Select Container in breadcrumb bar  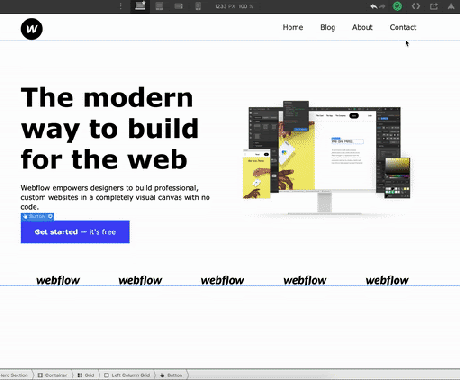[x=52, y=375]
